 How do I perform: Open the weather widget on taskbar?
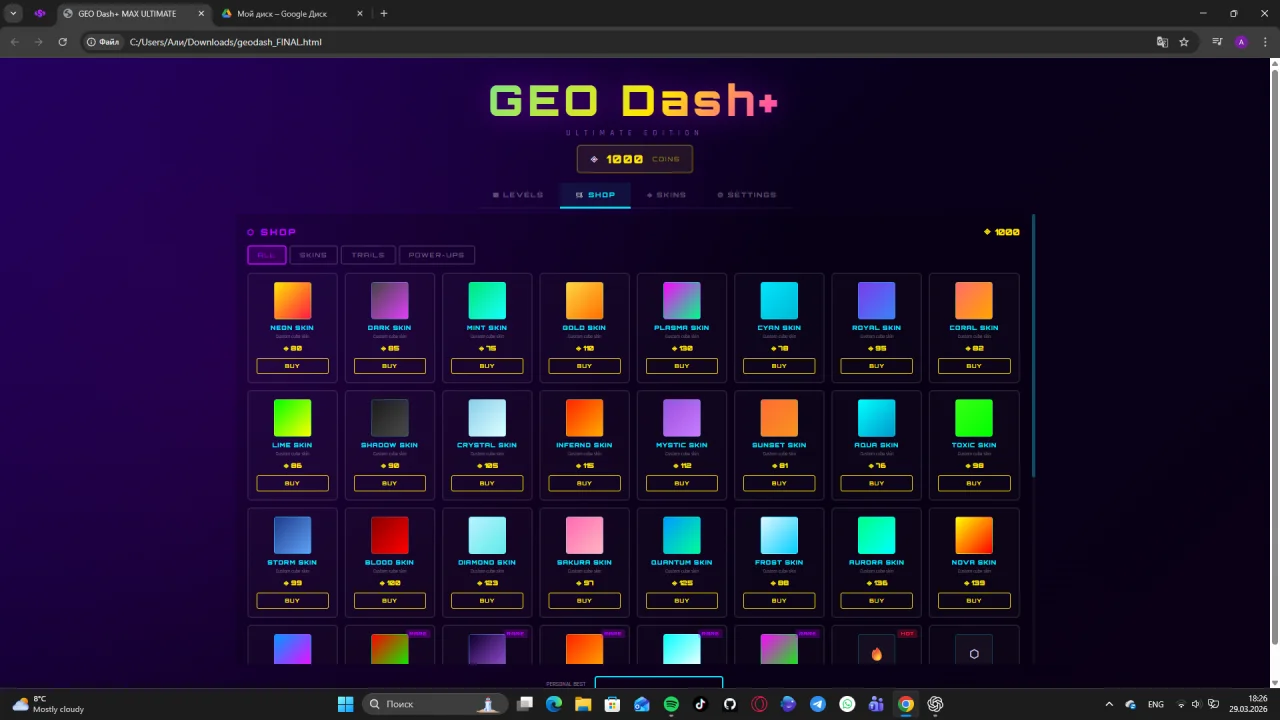[x=48, y=704]
